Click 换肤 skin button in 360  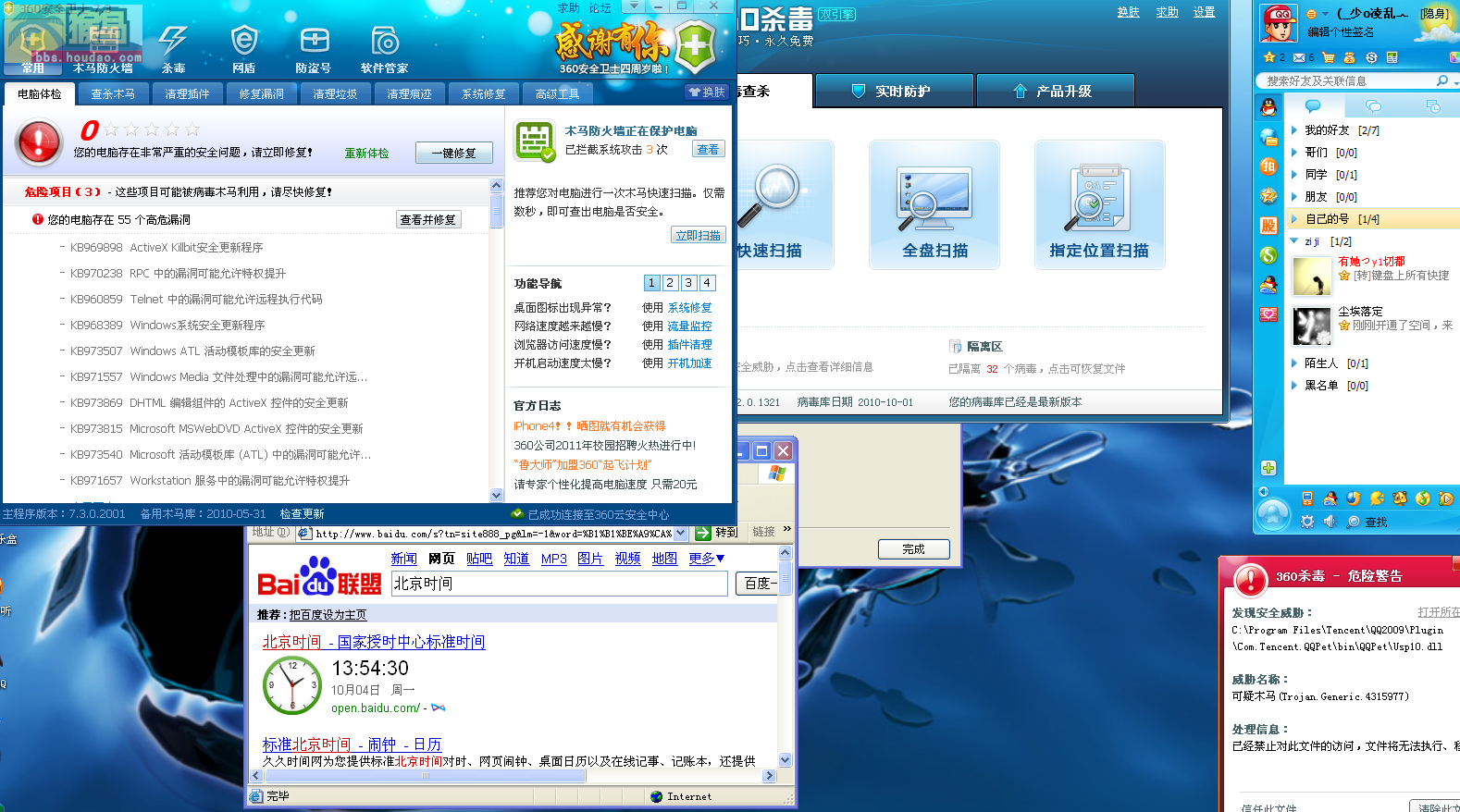[706, 92]
